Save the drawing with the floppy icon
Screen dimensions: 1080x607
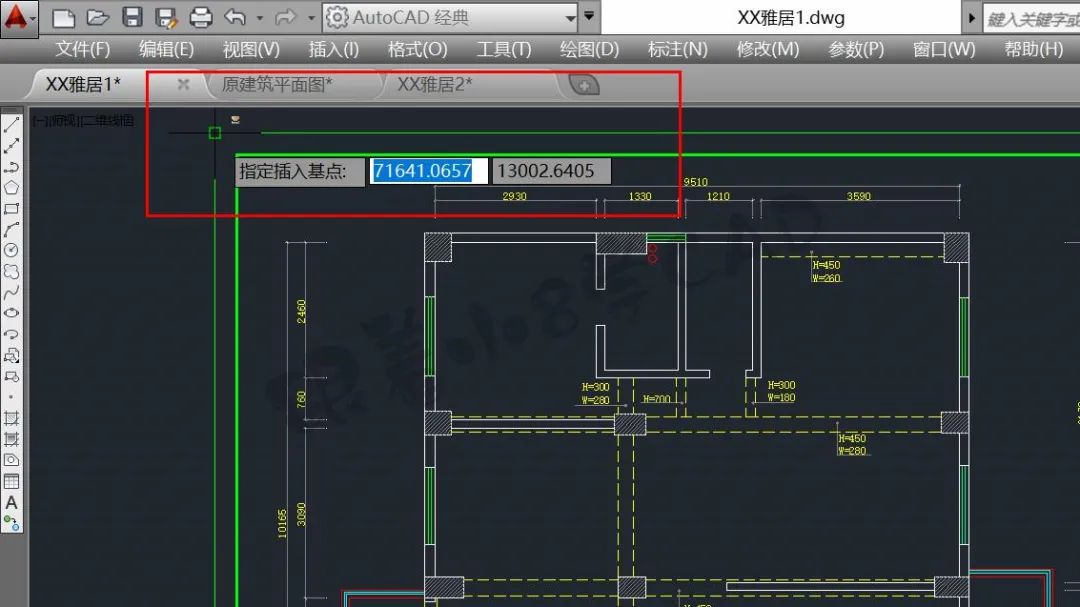(x=132, y=17)
